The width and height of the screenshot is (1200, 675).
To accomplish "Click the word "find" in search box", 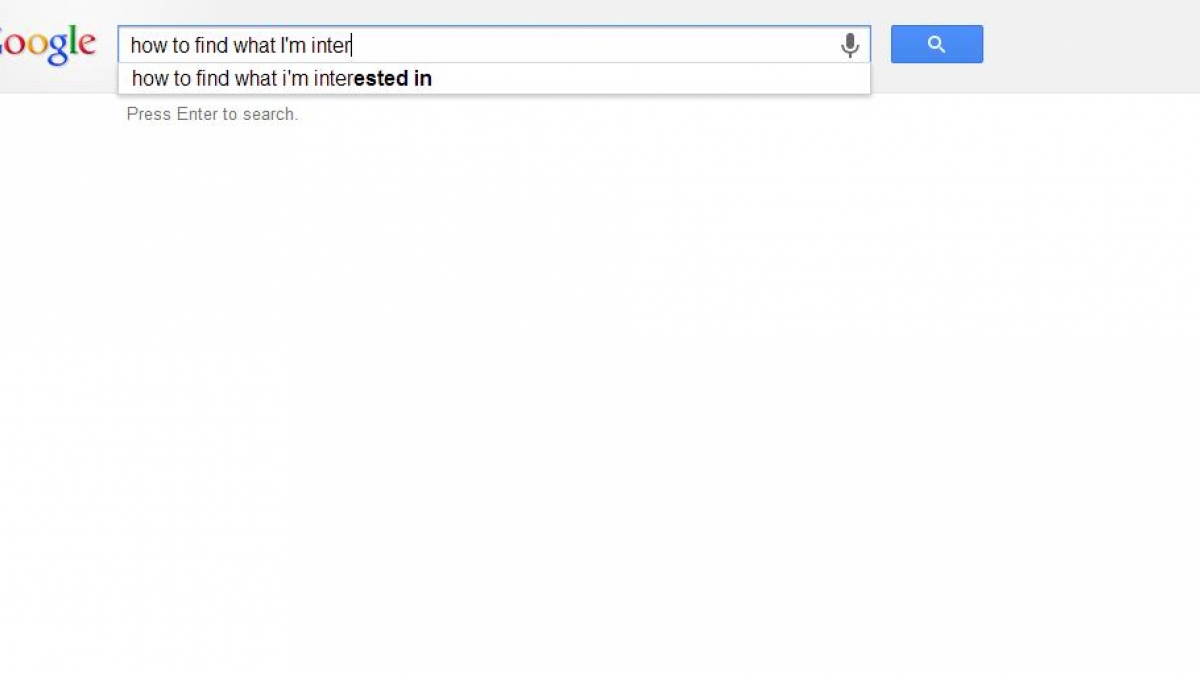I will point(211,45).
